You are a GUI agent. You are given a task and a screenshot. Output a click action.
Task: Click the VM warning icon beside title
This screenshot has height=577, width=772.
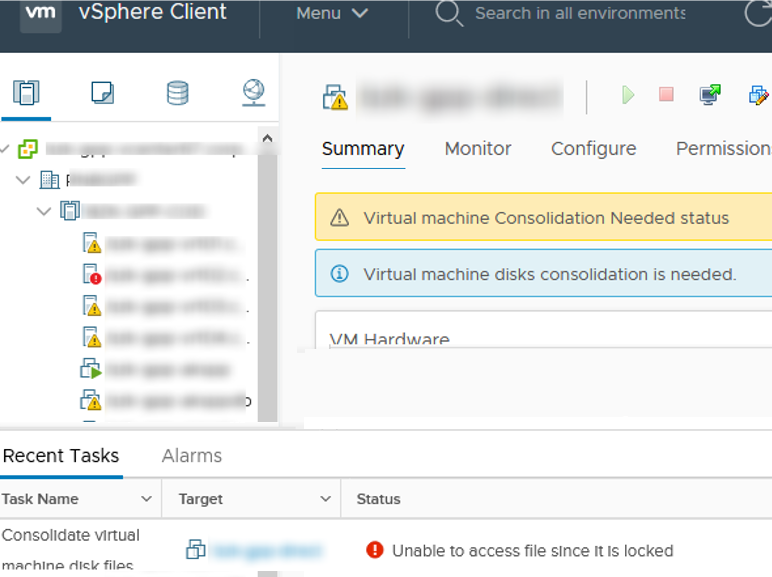coord(335,97)
